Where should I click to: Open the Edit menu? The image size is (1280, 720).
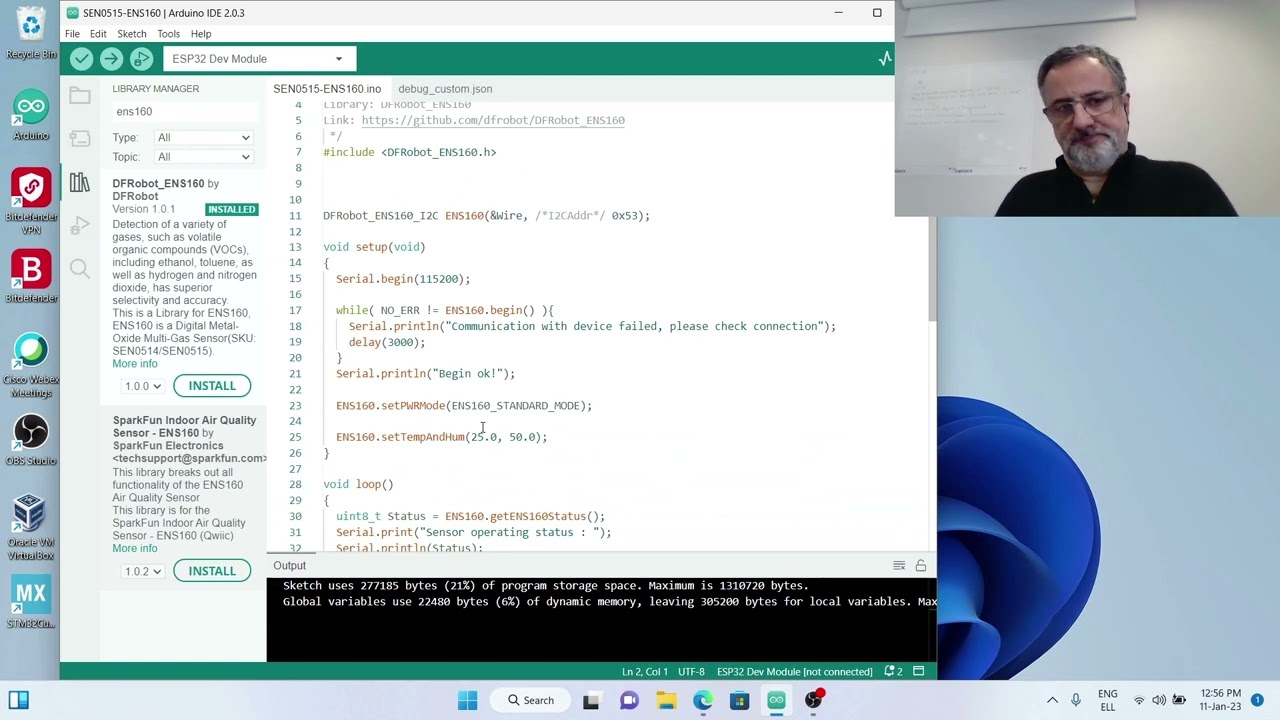(x=98, y=34)
